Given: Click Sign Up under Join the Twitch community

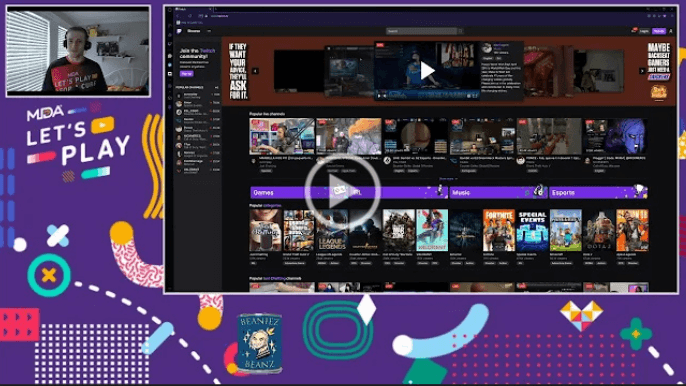Looking at the screenshot, I should coord(186,74).
